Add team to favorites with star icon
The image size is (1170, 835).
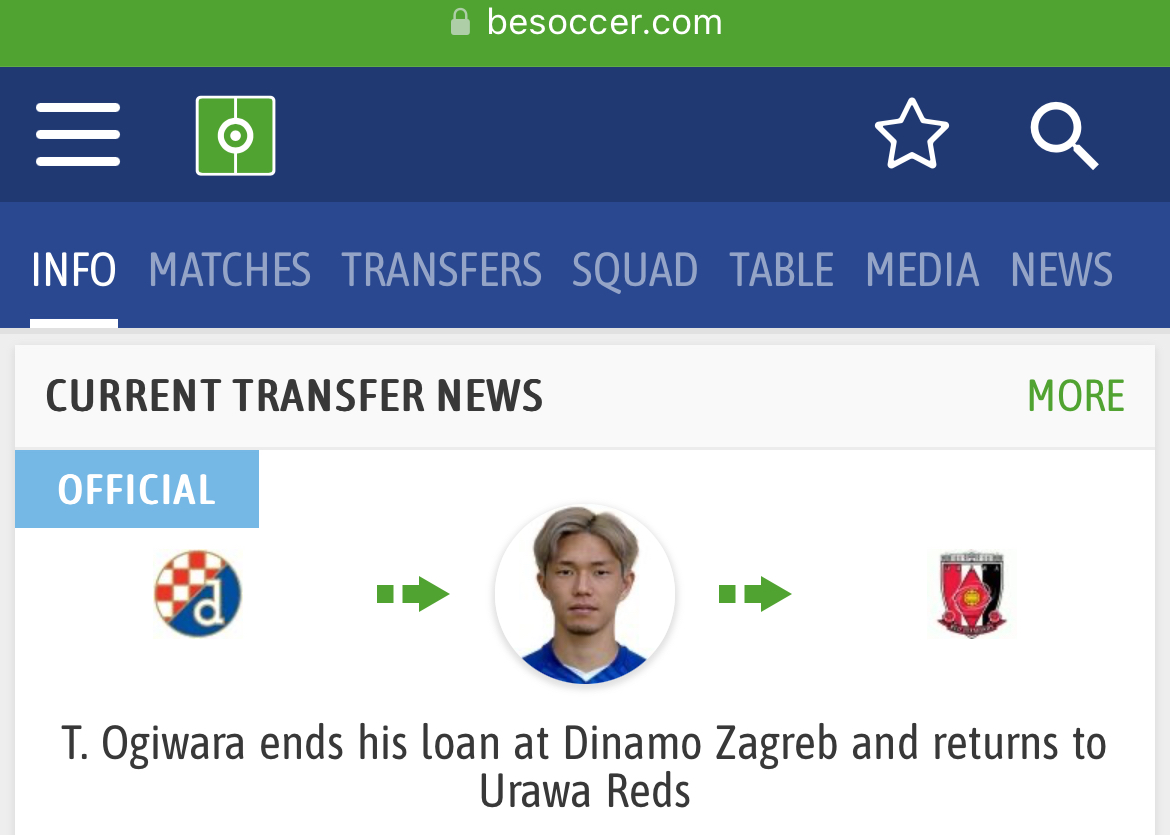click(912, 134)
